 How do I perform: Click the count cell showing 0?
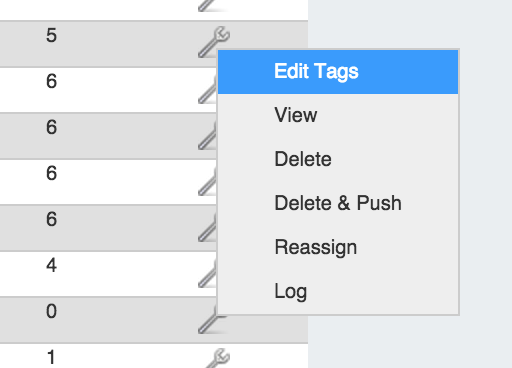click(51, 311)
